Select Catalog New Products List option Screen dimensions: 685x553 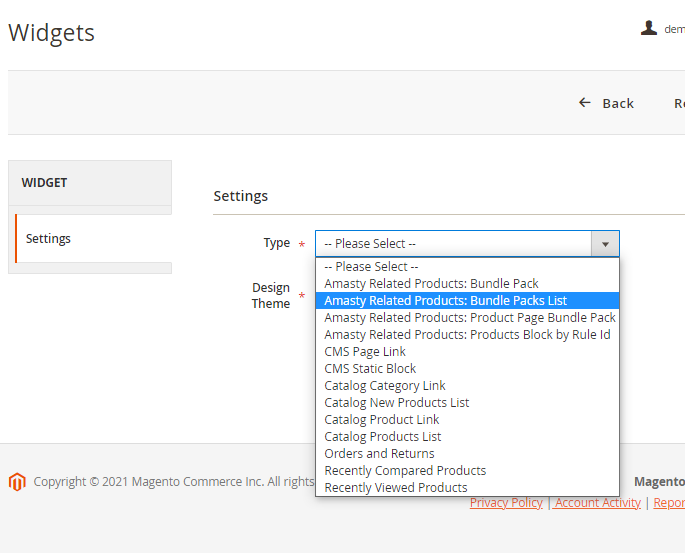coord(467,403)
